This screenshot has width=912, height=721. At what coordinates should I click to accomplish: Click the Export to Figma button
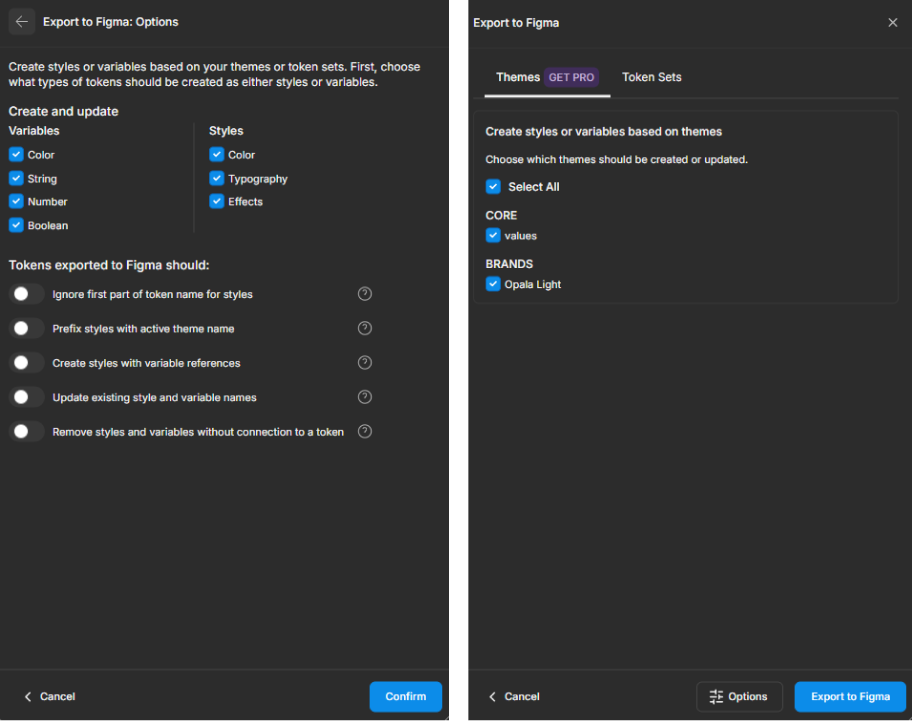(849, 696)
